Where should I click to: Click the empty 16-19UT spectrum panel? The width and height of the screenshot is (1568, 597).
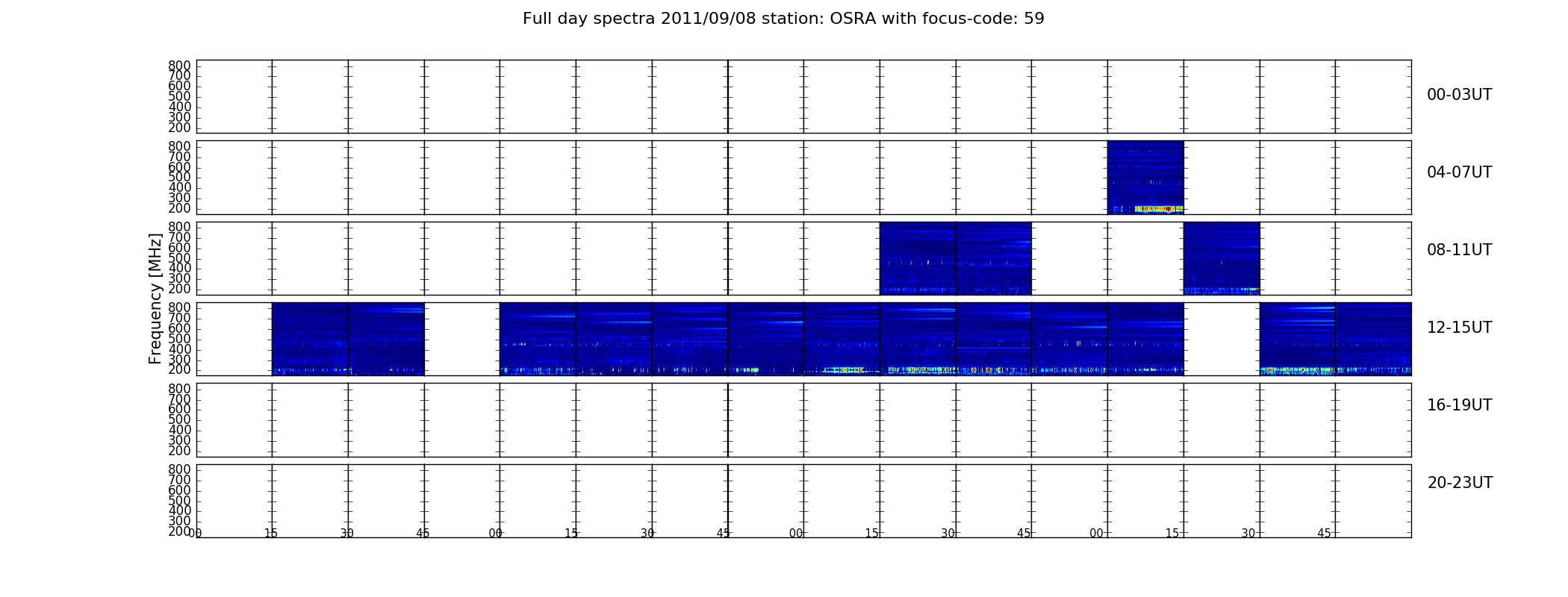(x=803, y=420)
